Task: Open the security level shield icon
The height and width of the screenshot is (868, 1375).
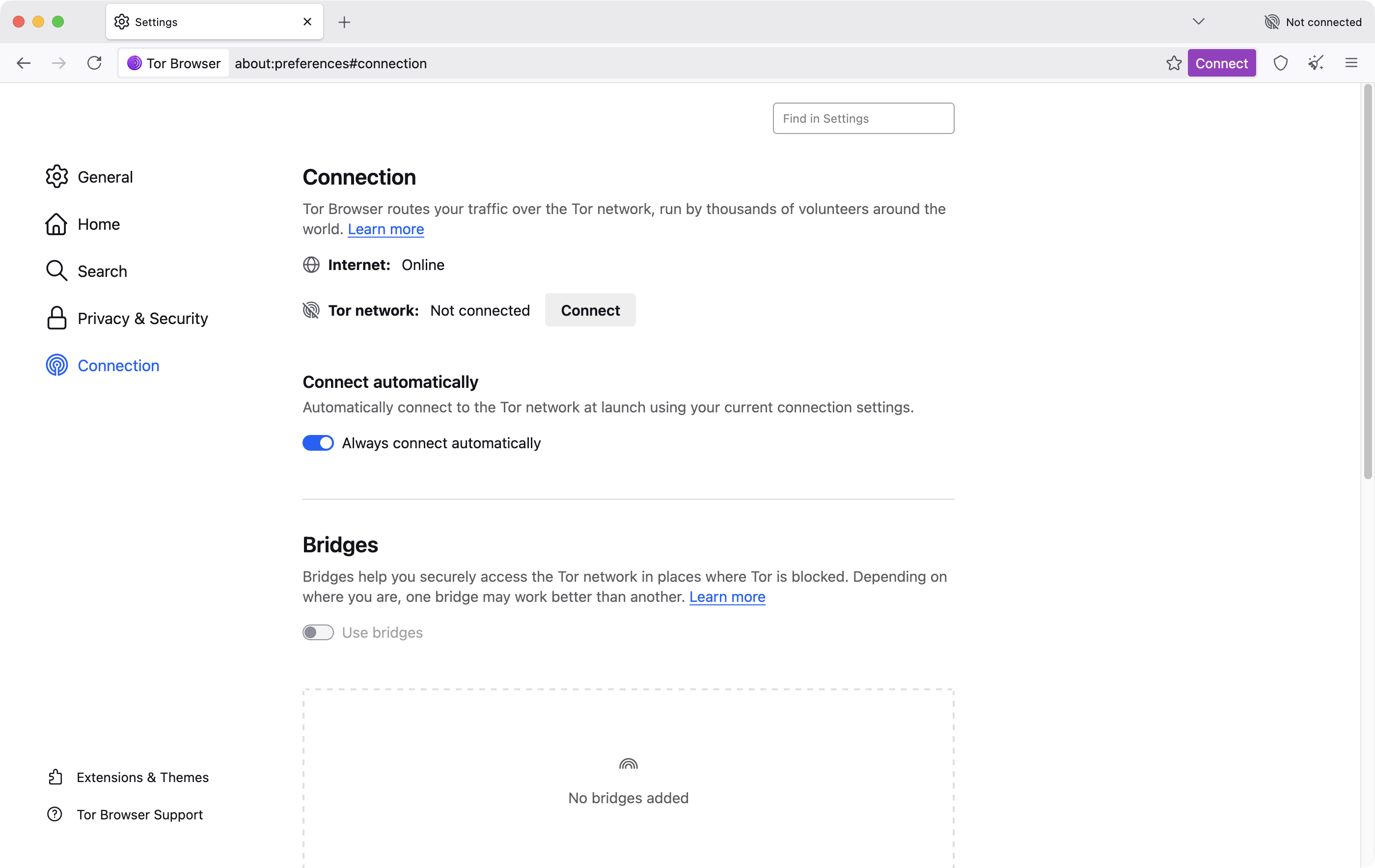Action: pyautogui.click(x=1281, y=63)
